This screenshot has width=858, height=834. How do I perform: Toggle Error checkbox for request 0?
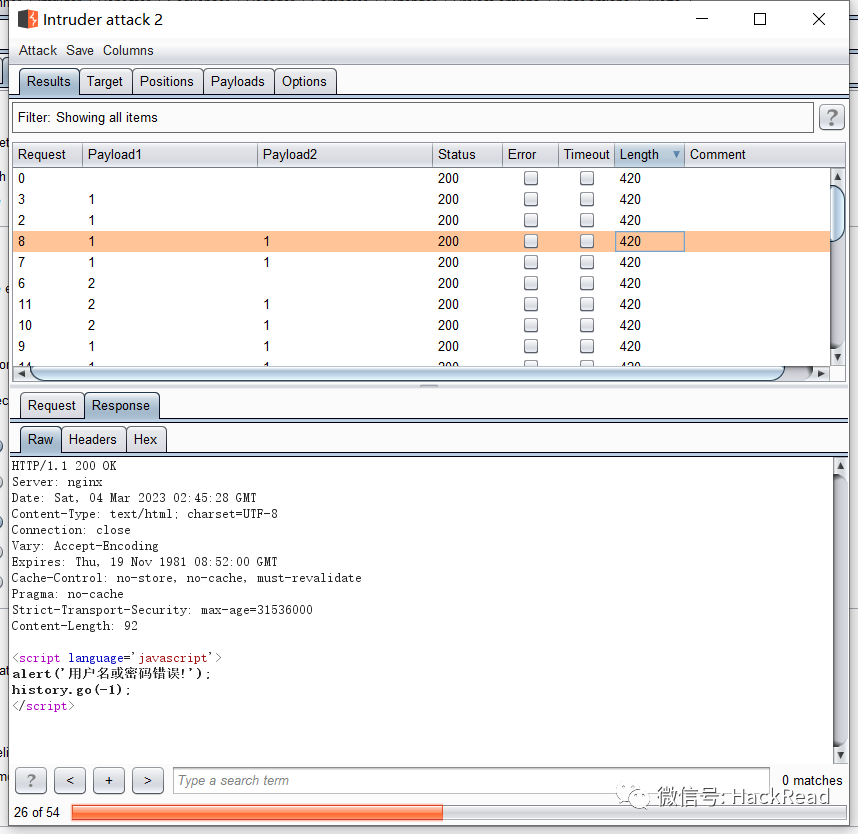[531, 178]
